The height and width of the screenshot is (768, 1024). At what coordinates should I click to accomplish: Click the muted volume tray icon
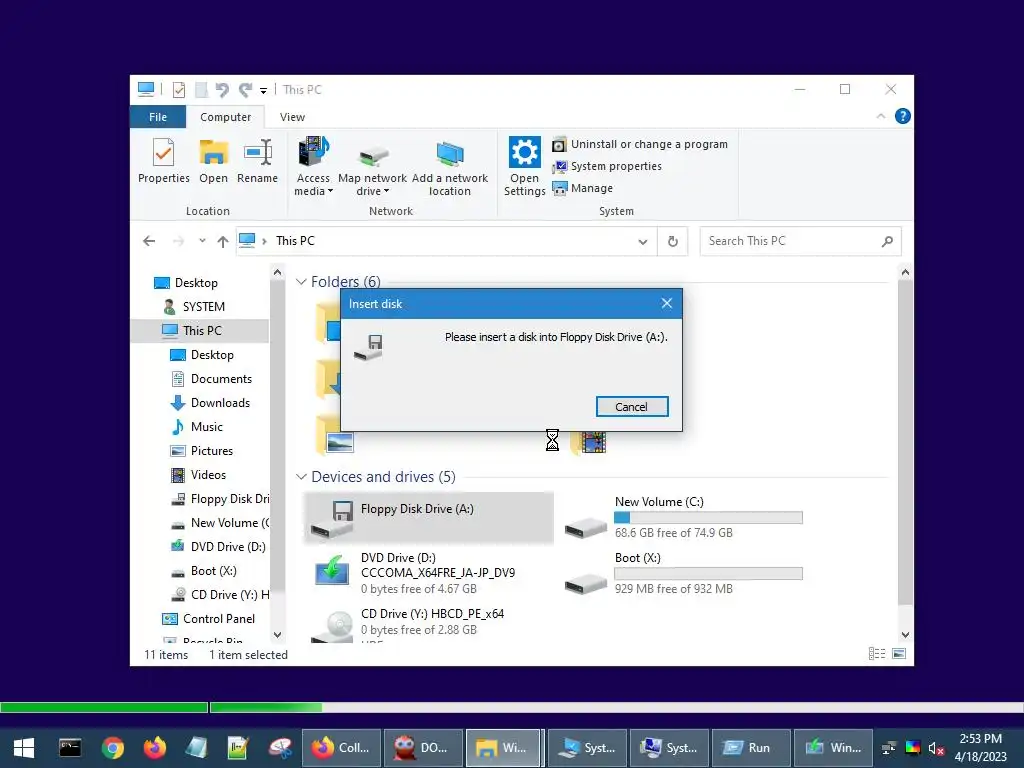(936, 748)
